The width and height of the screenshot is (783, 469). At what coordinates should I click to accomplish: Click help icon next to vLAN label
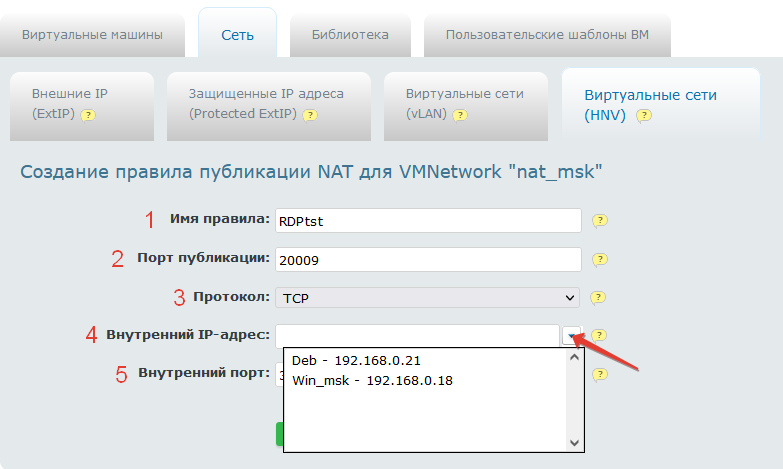point(459,115)
